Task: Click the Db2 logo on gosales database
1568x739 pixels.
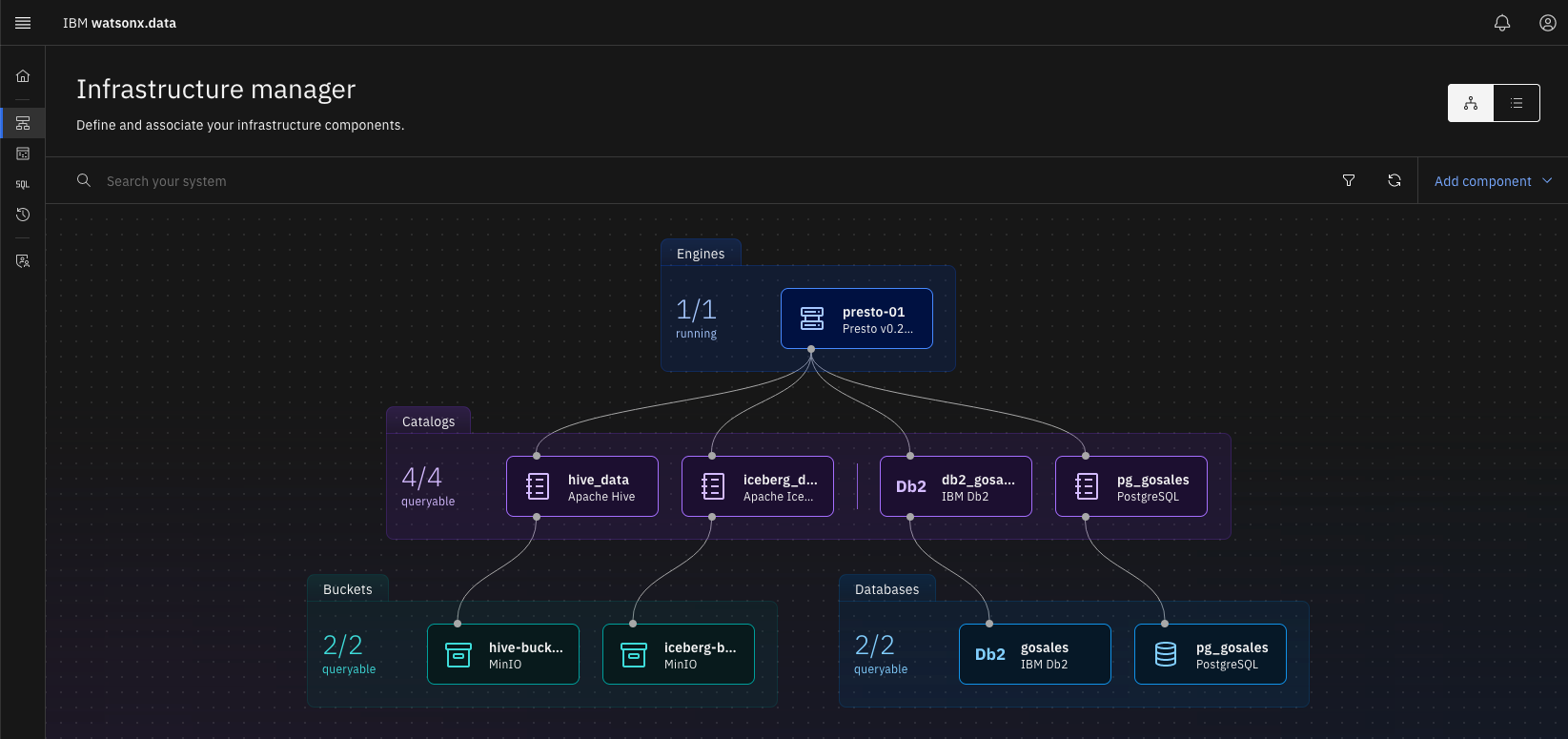Action: 990,654
